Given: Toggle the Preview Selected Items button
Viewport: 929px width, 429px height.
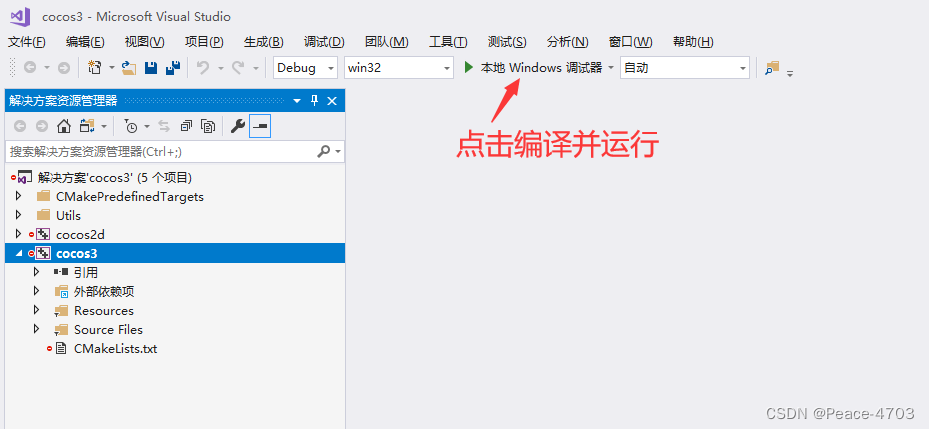Looking at the screenshot, I should coord(260,126).
